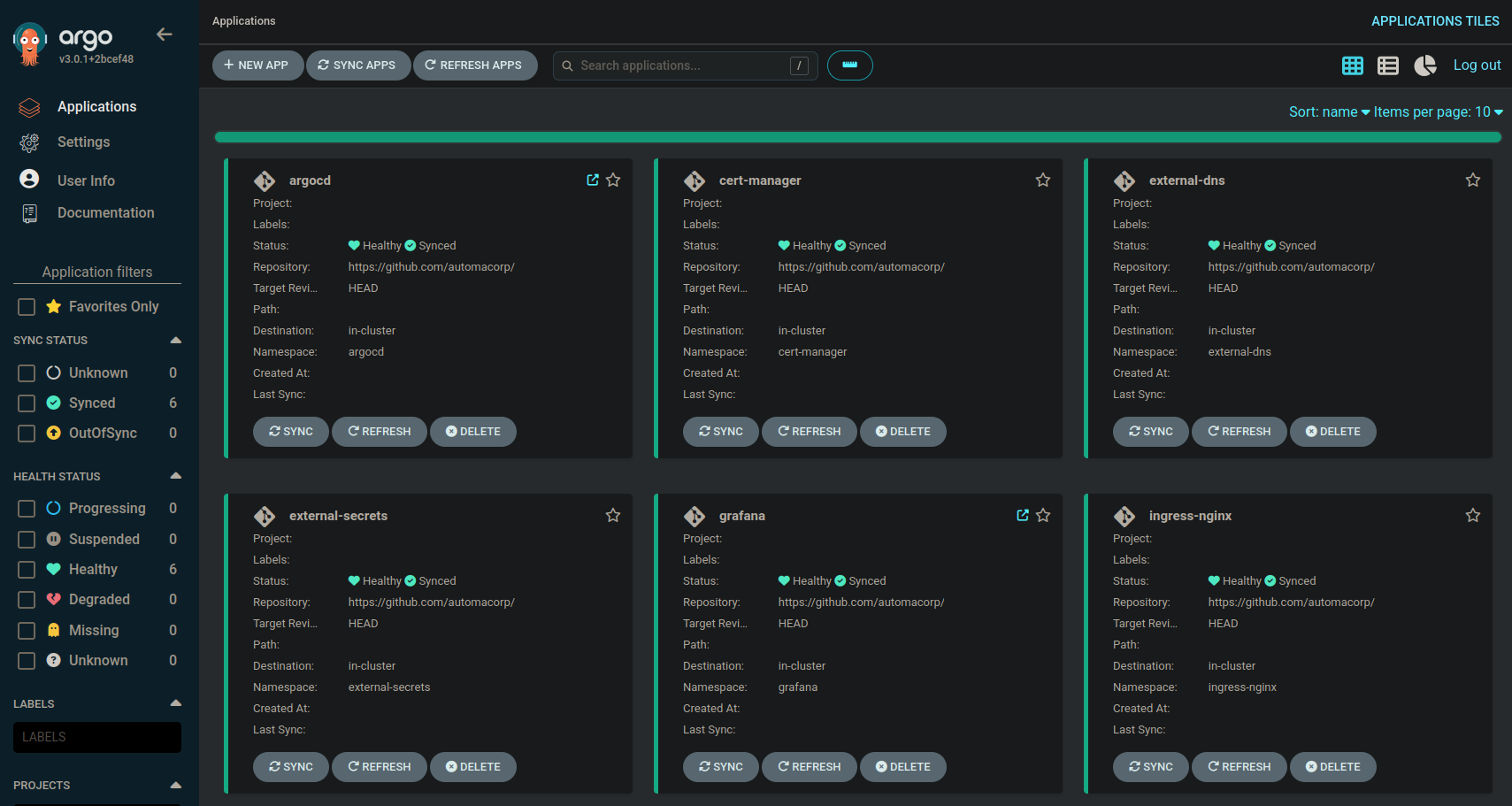
Task: Refresh the external-secrets application
Action: [x=380, y=767]
